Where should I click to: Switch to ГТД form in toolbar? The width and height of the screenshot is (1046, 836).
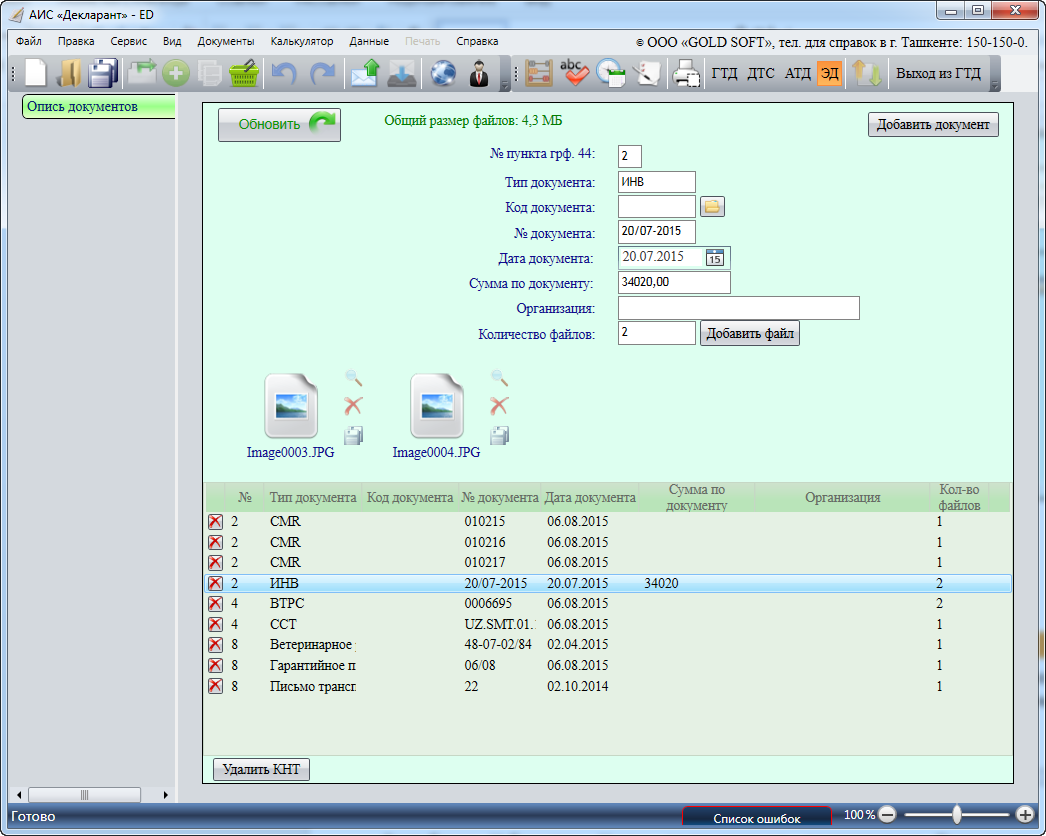(724, 73)
